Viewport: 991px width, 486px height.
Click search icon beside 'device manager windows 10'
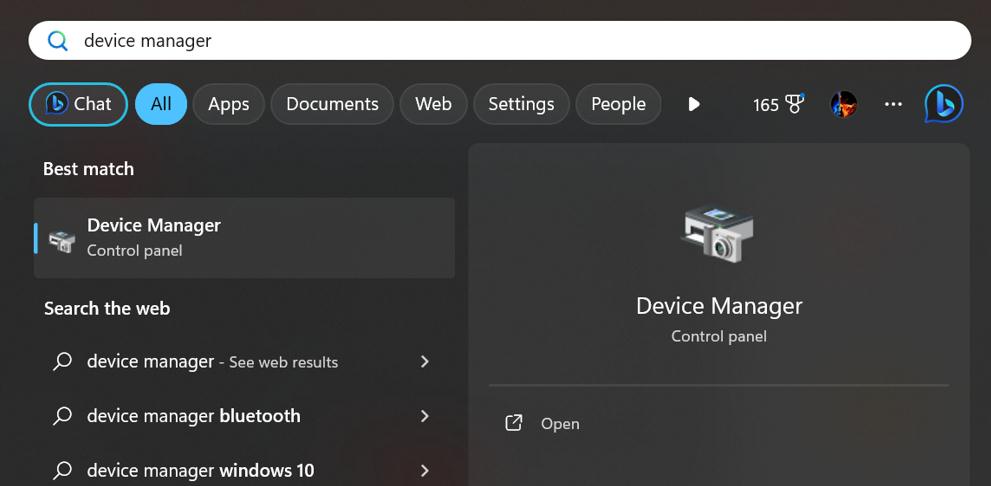pyautogui.click(x=62, y=470)
